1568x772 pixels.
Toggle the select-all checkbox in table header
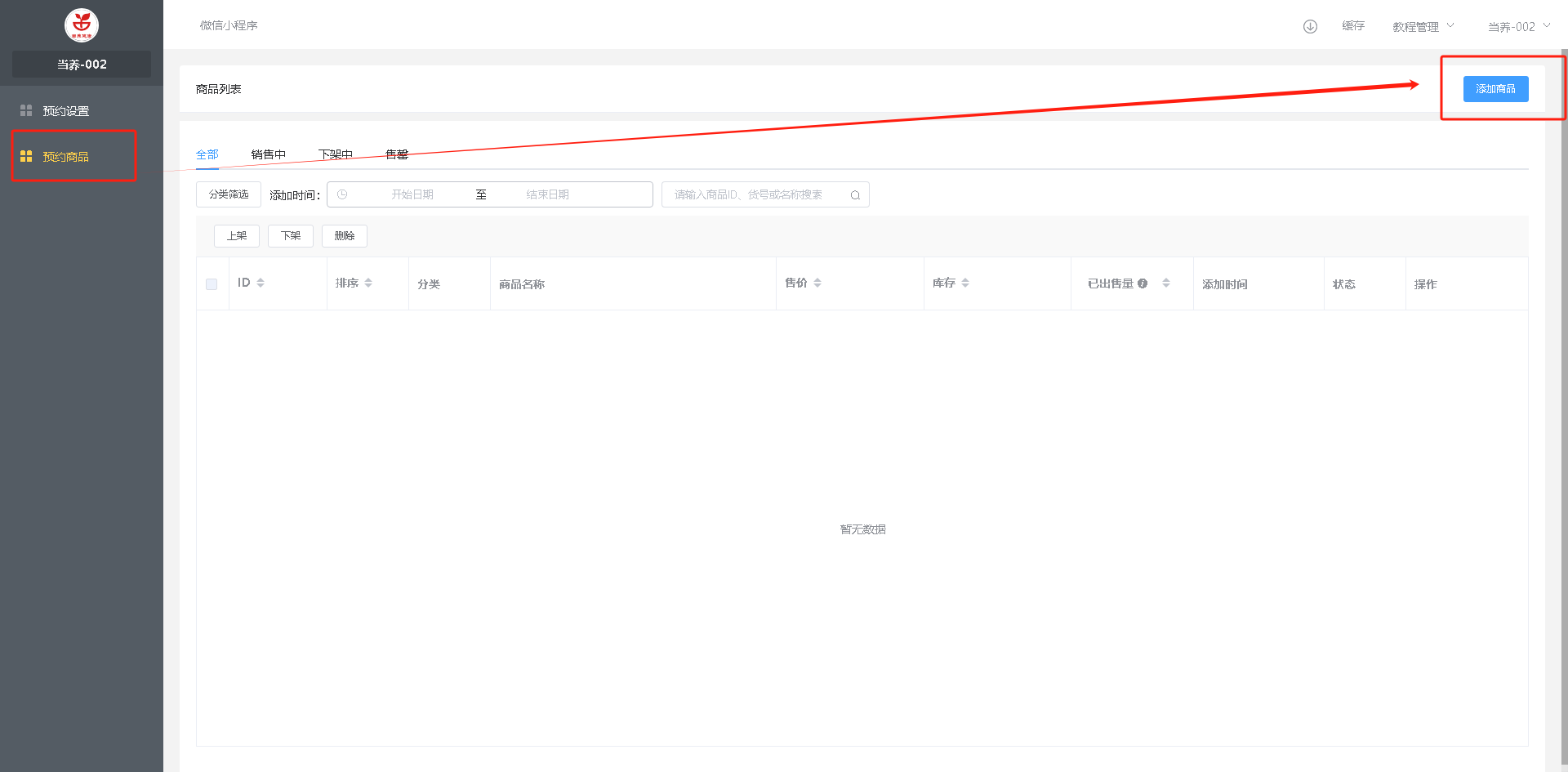tap(212, 284)
